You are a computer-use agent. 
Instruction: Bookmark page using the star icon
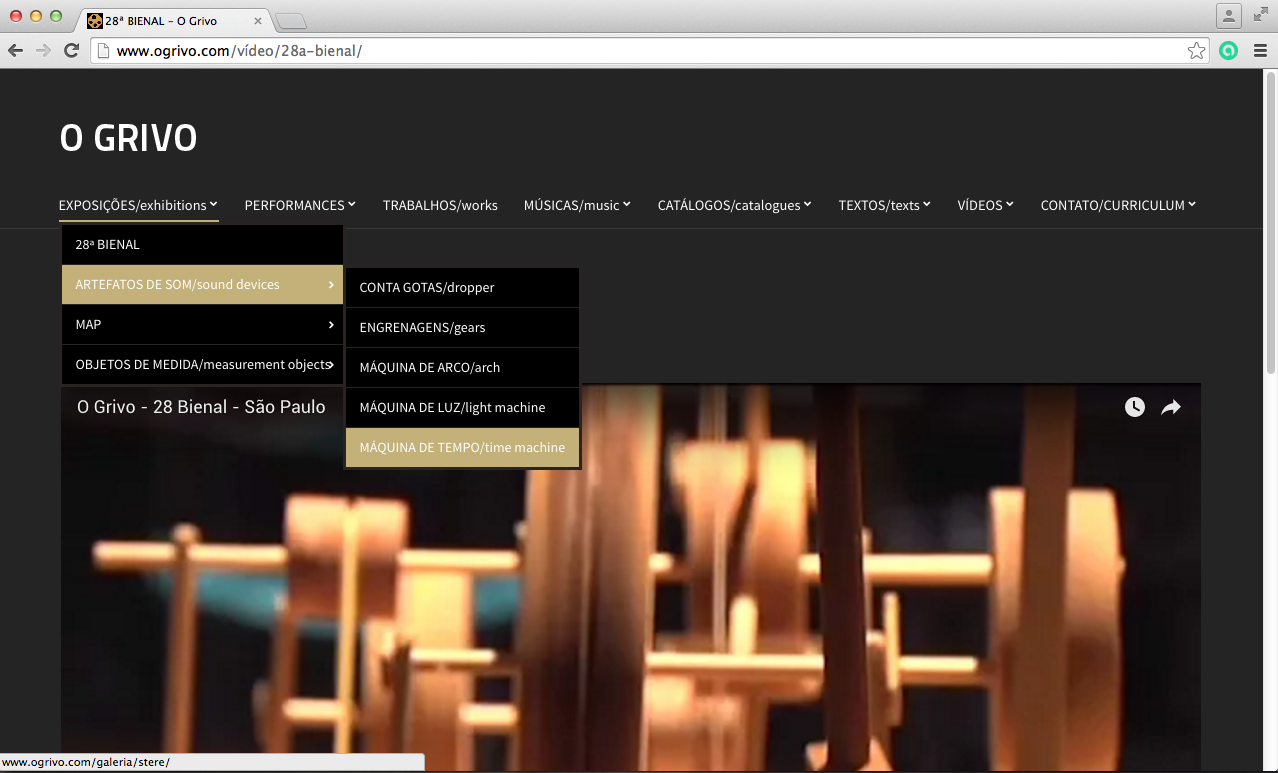pos(1196,51)
